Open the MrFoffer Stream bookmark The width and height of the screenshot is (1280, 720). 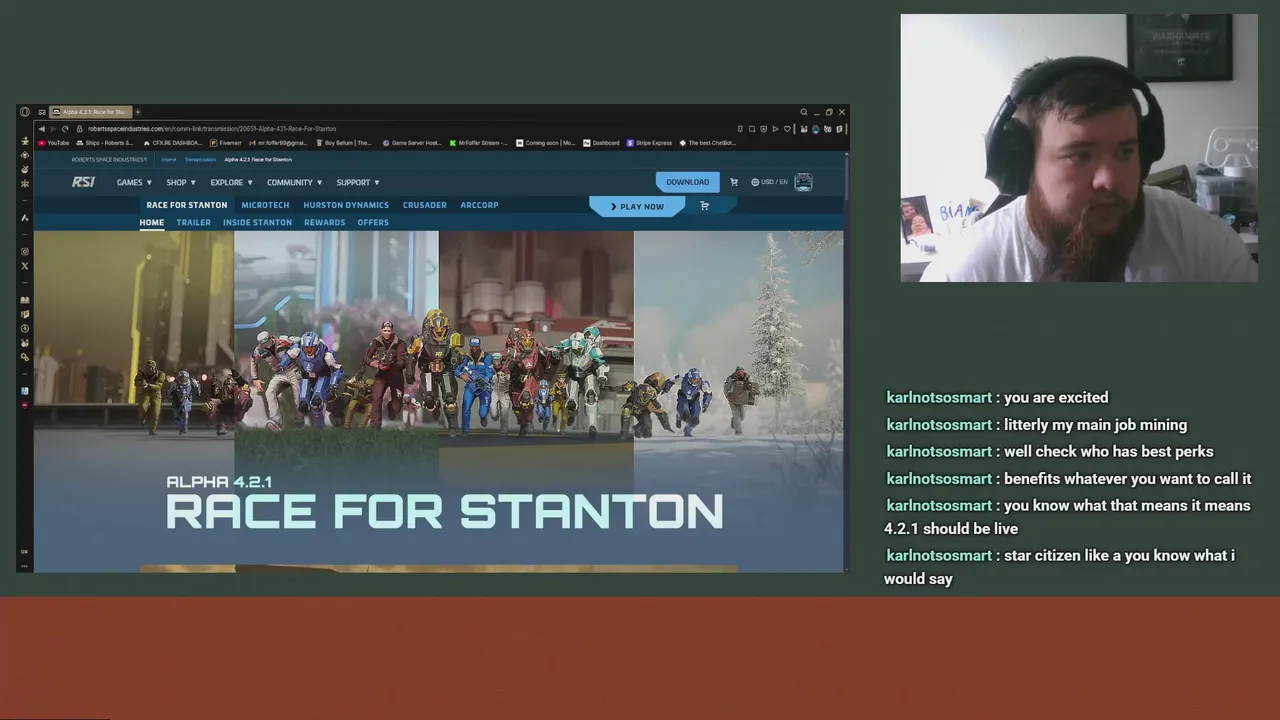click(479, 143)
